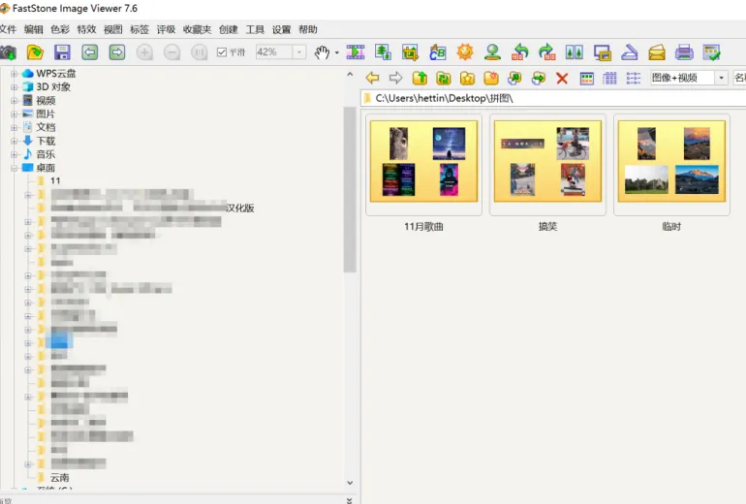The width and height of the screenshot is (746, 504).
Task: Open the 图像+视频 filter dropdown
Action: coord(720,78)
